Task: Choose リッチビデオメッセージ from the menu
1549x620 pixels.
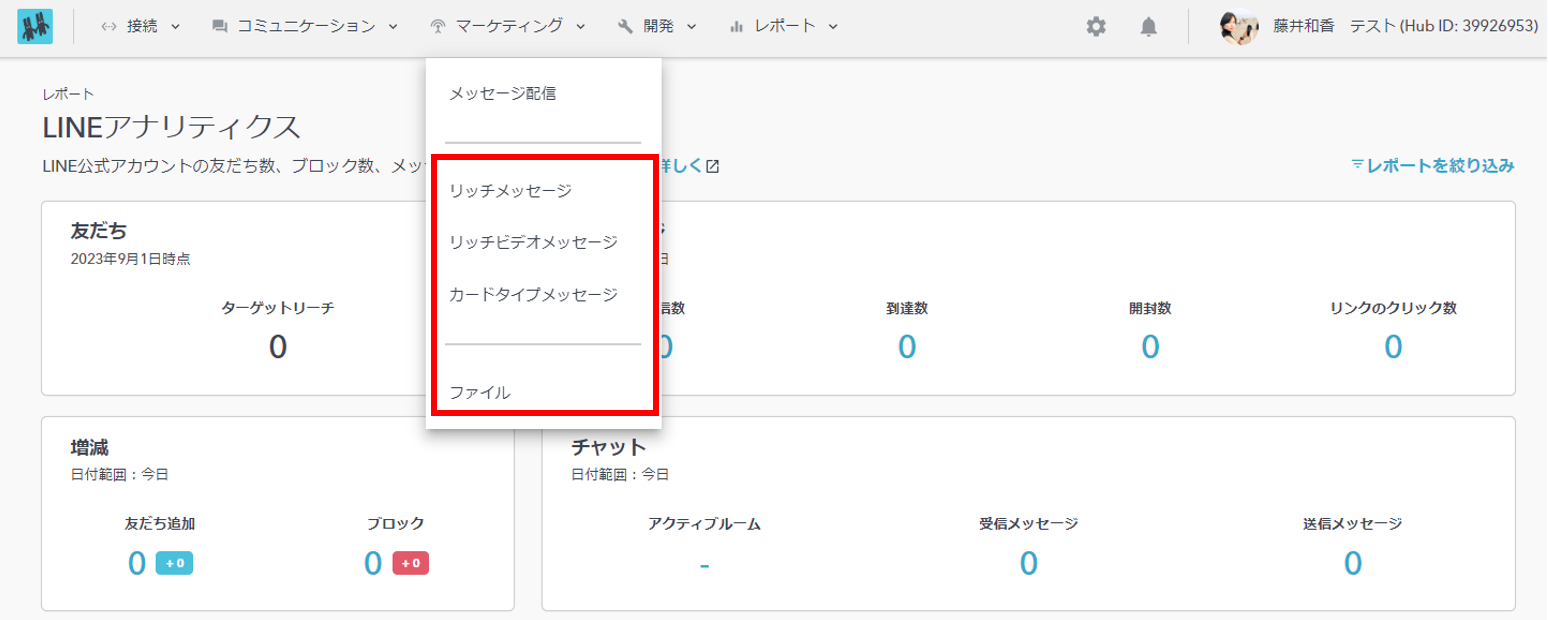Action: (x=533, y=242)
